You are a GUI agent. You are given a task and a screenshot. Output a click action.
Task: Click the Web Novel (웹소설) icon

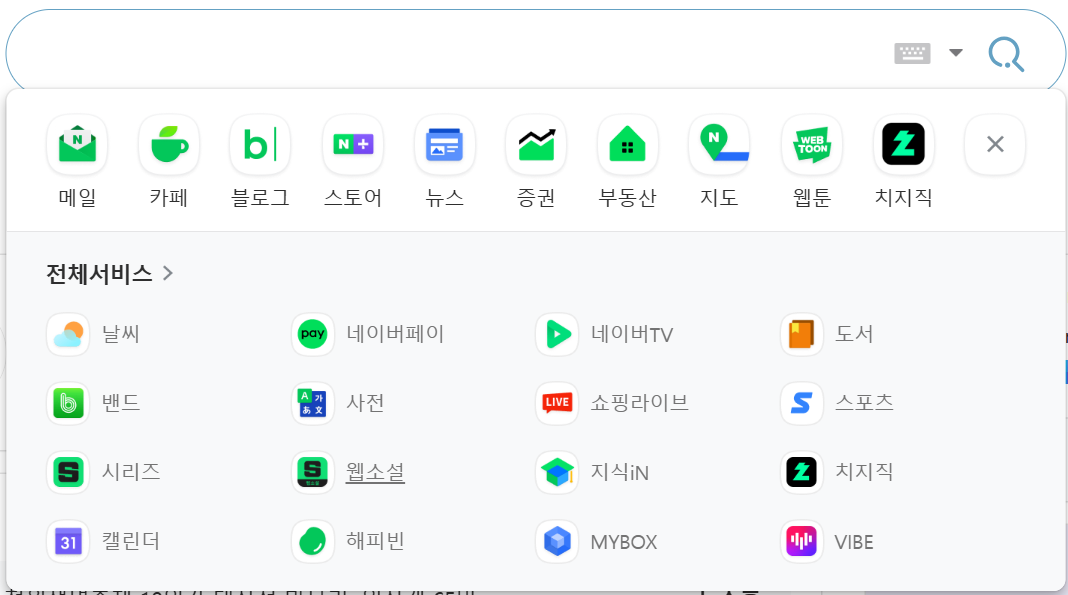pyautogui.click(x=313, y=472)
